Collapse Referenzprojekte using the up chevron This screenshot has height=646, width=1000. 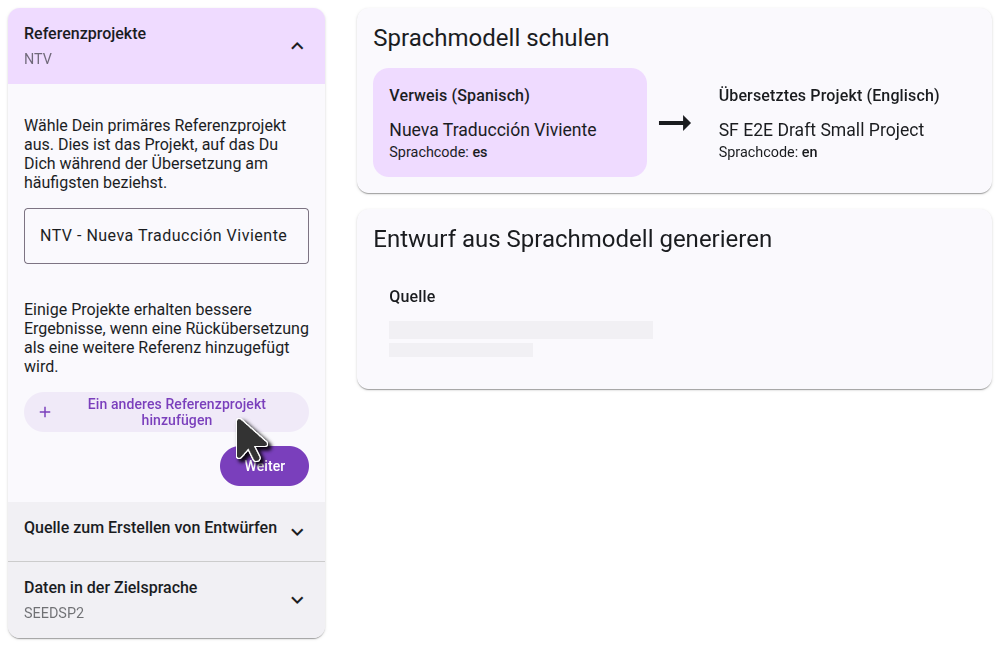[x=297, y=46]
